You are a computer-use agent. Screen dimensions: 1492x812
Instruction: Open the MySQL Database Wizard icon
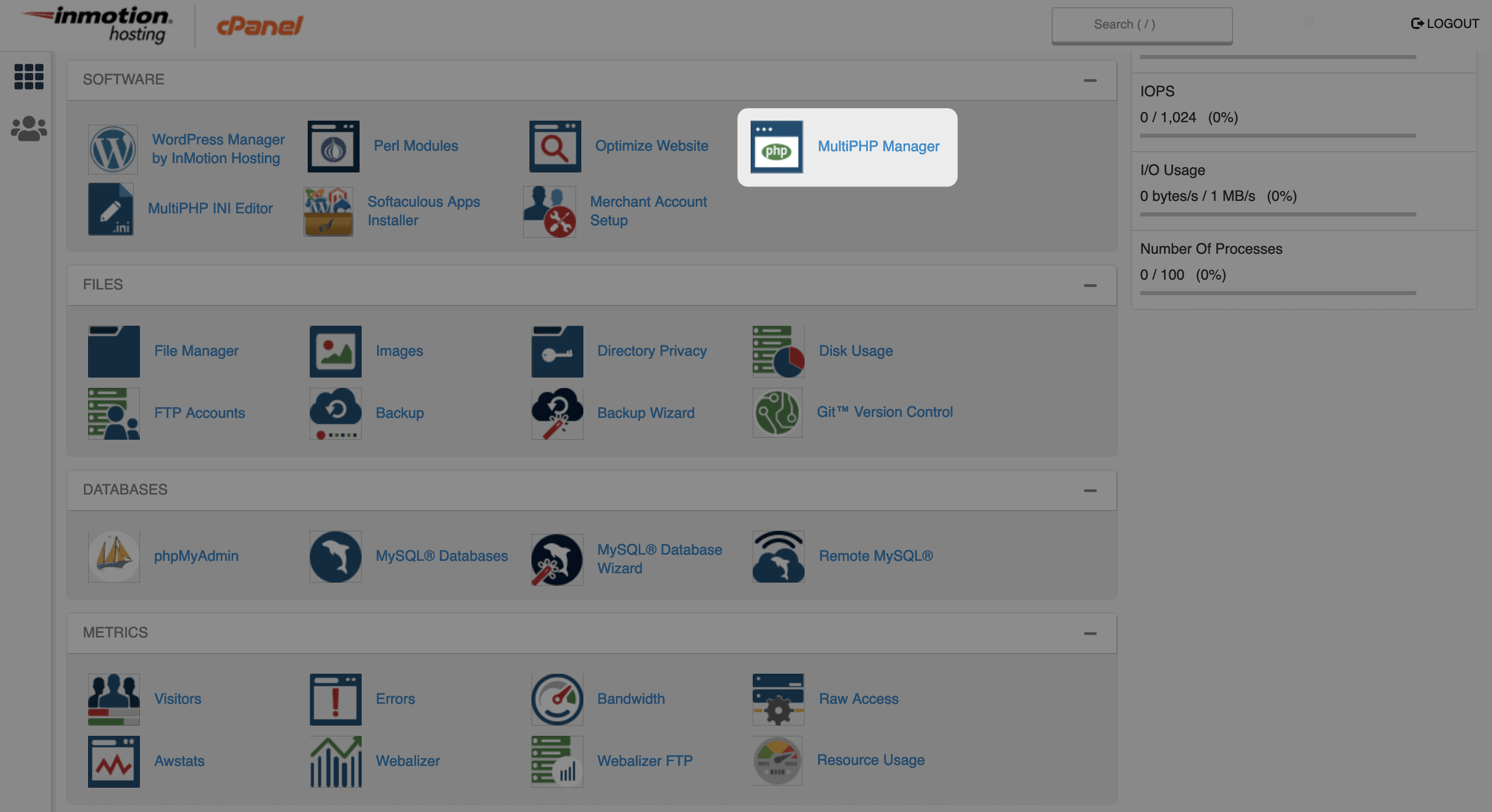tap(557, 559)
